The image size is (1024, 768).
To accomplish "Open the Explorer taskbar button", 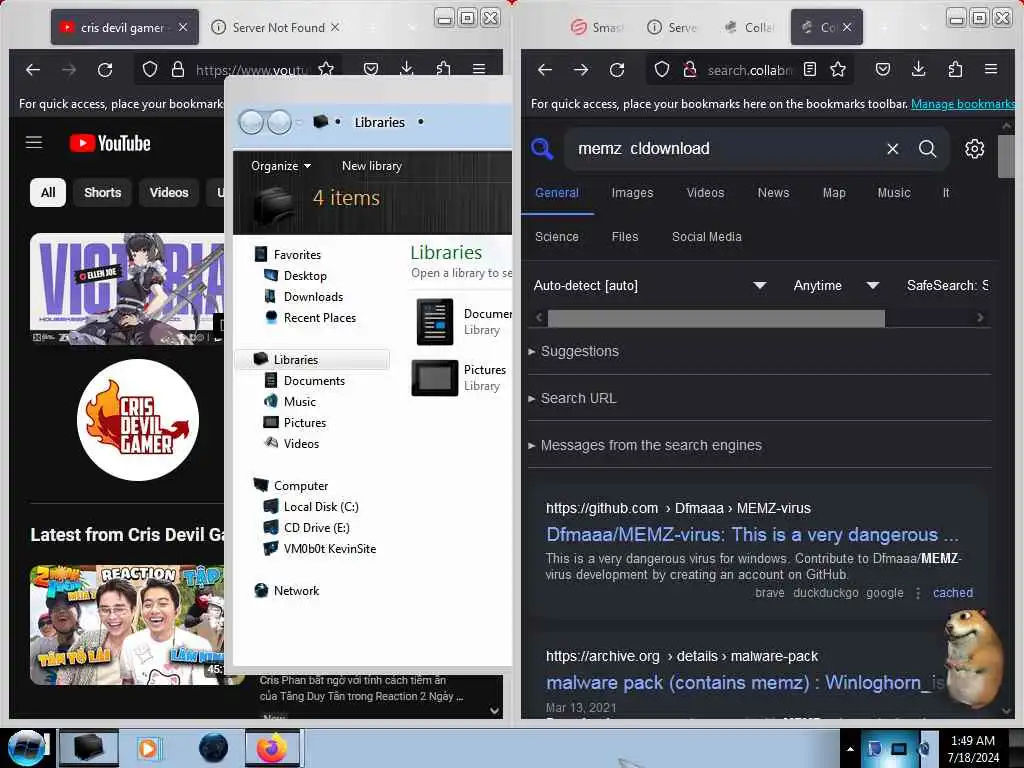I will click(88, 748).
